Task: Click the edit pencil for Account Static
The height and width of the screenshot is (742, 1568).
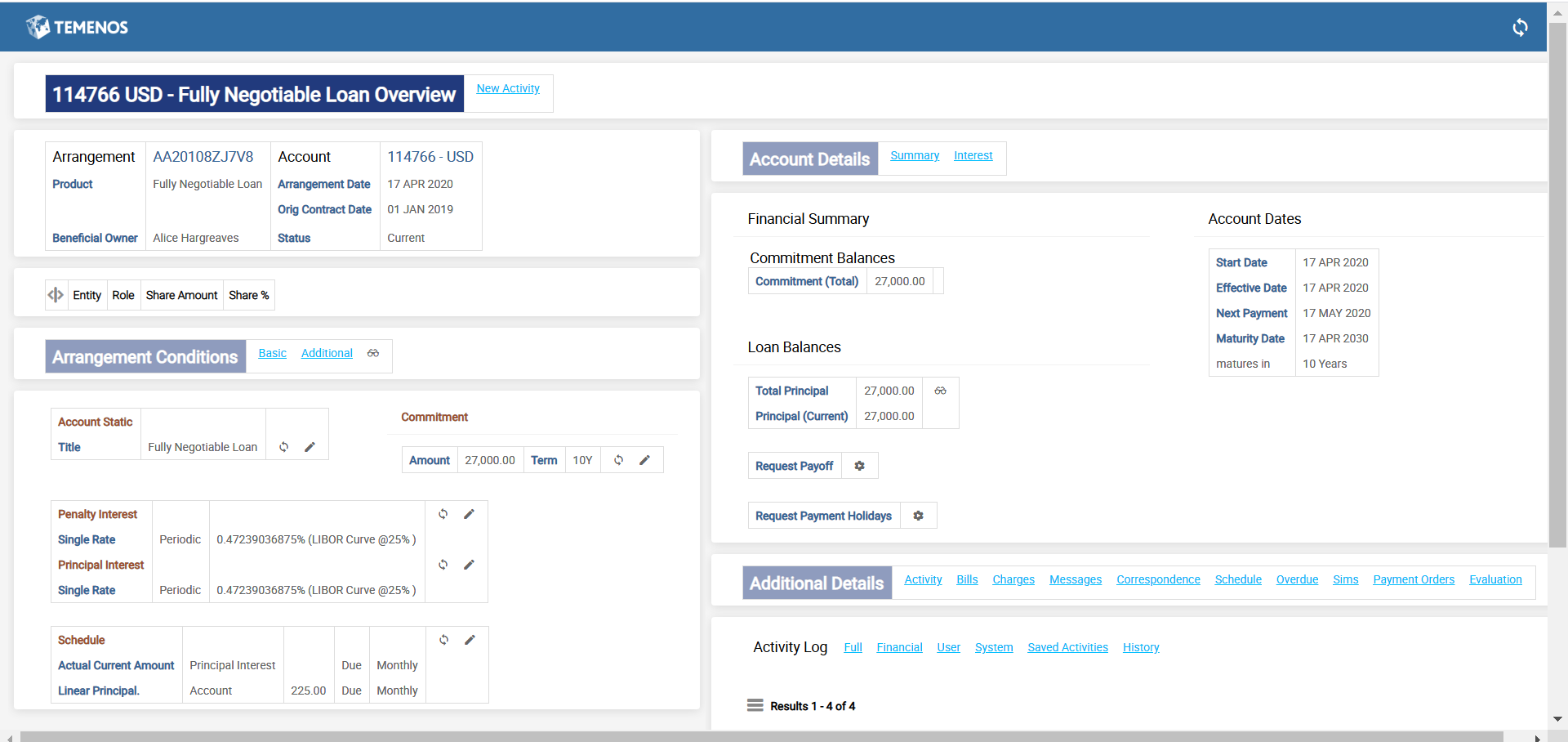Action: click(310, 447)
